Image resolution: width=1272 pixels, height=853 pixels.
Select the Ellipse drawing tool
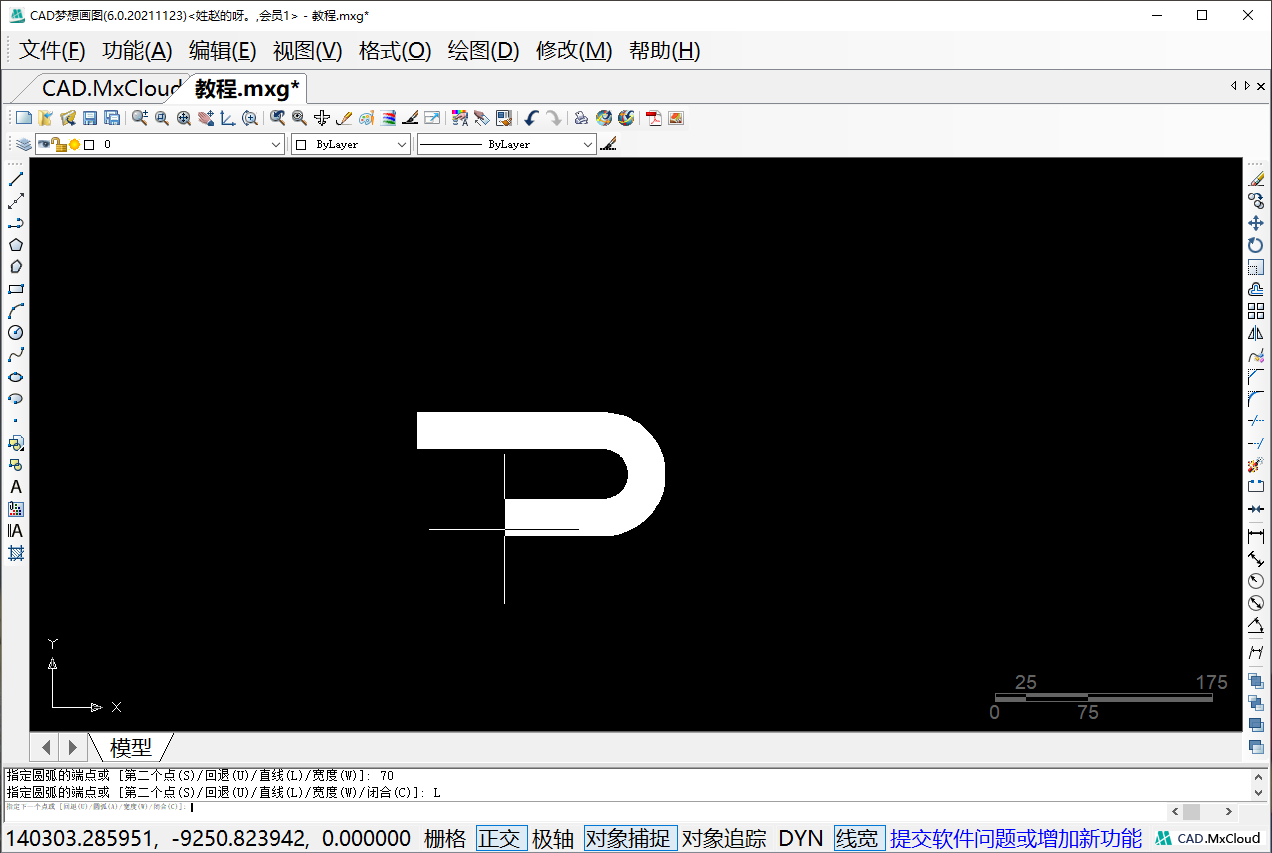(15, 377)
